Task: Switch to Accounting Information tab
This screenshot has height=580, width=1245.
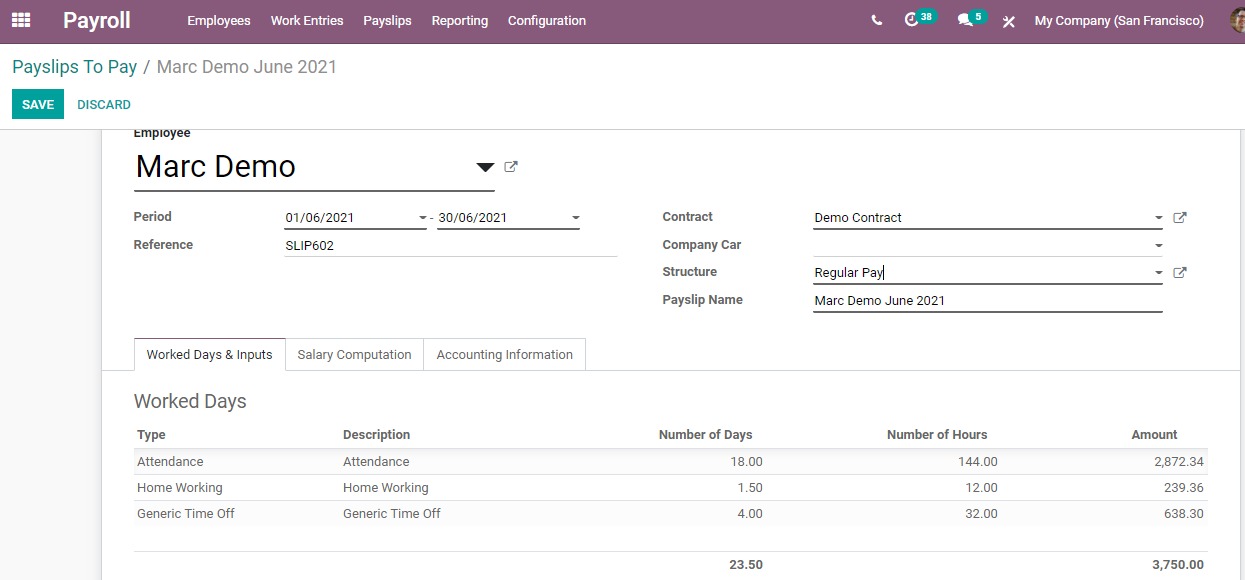Action: coord(505,354)
